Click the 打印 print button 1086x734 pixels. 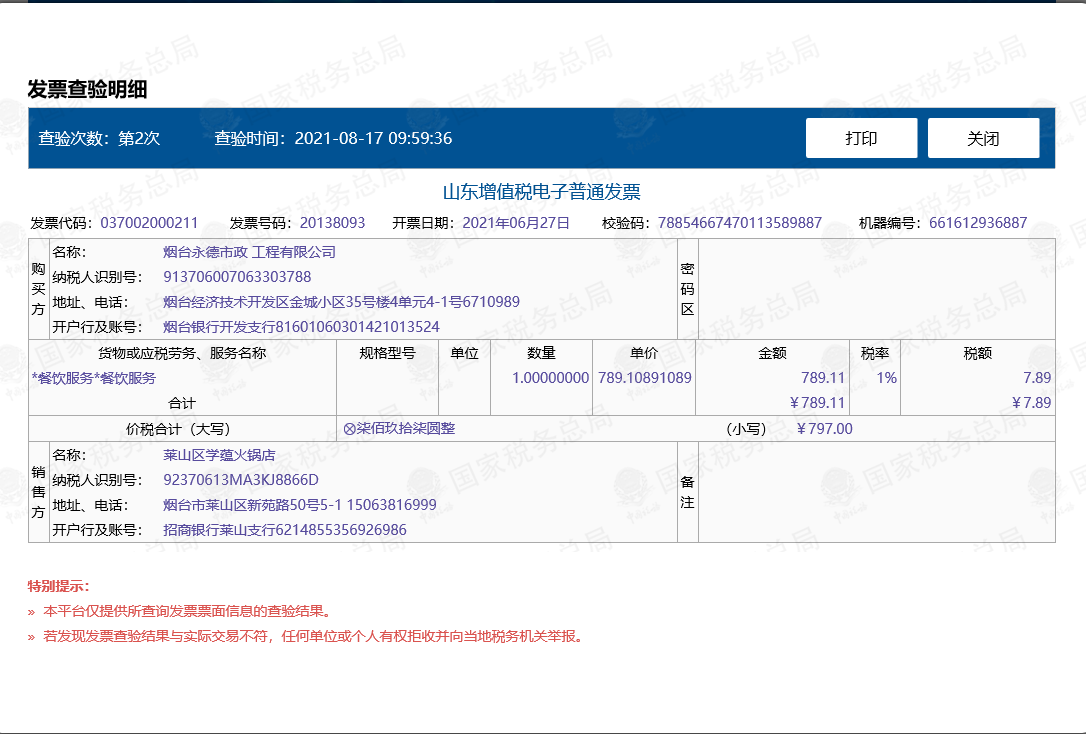click(861, 138)
